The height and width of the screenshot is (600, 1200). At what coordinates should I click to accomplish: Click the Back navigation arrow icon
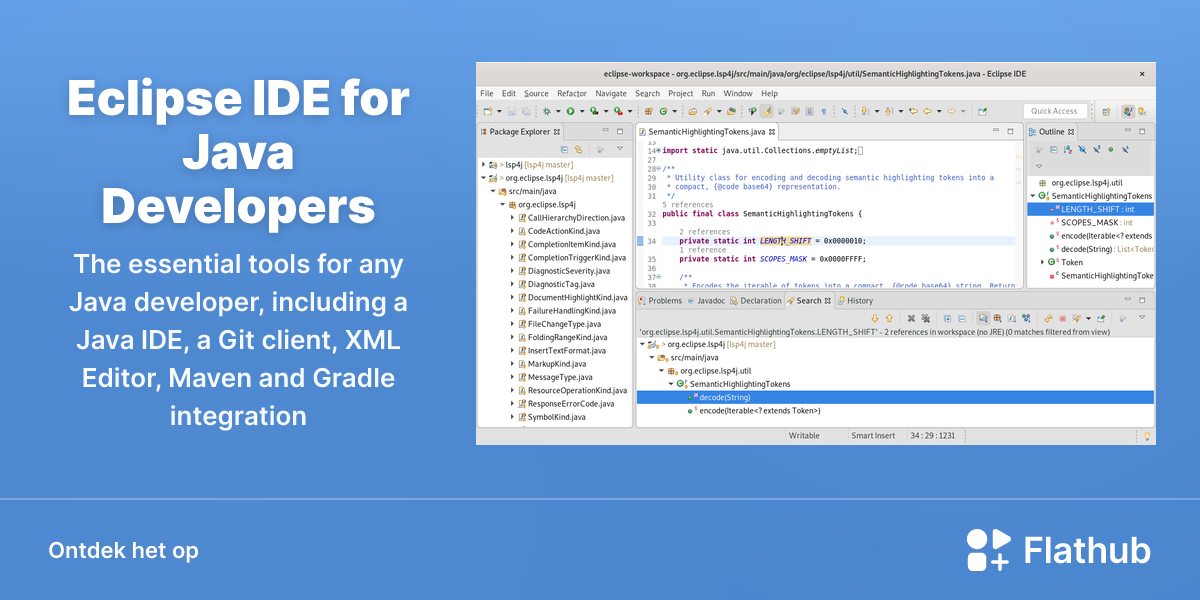point(928,111)
